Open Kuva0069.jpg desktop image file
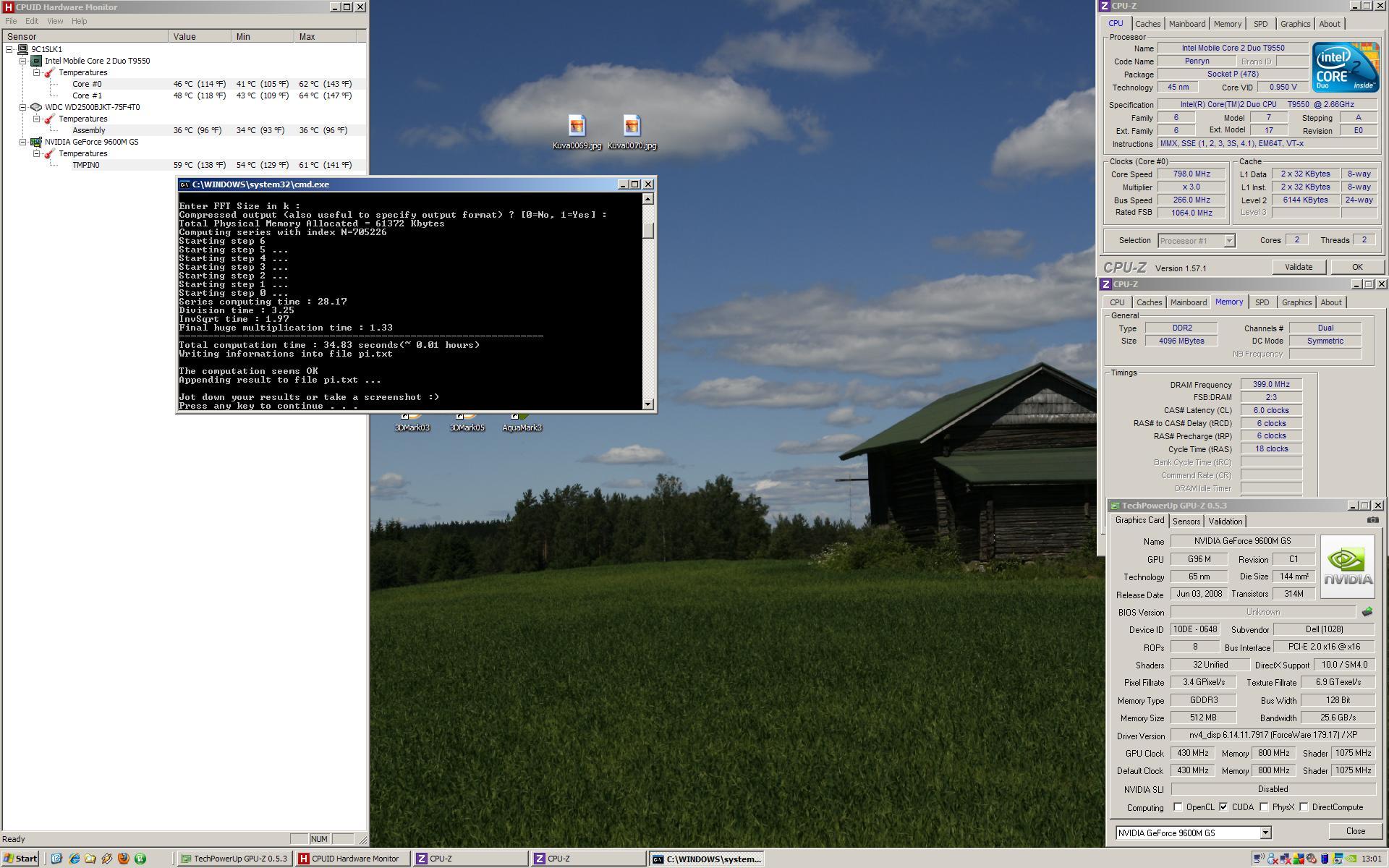 577,132
